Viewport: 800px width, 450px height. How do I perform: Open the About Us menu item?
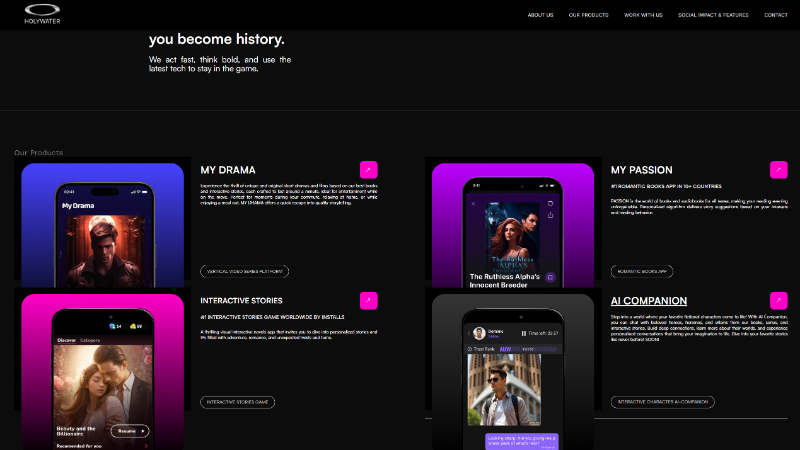point(540,15)
